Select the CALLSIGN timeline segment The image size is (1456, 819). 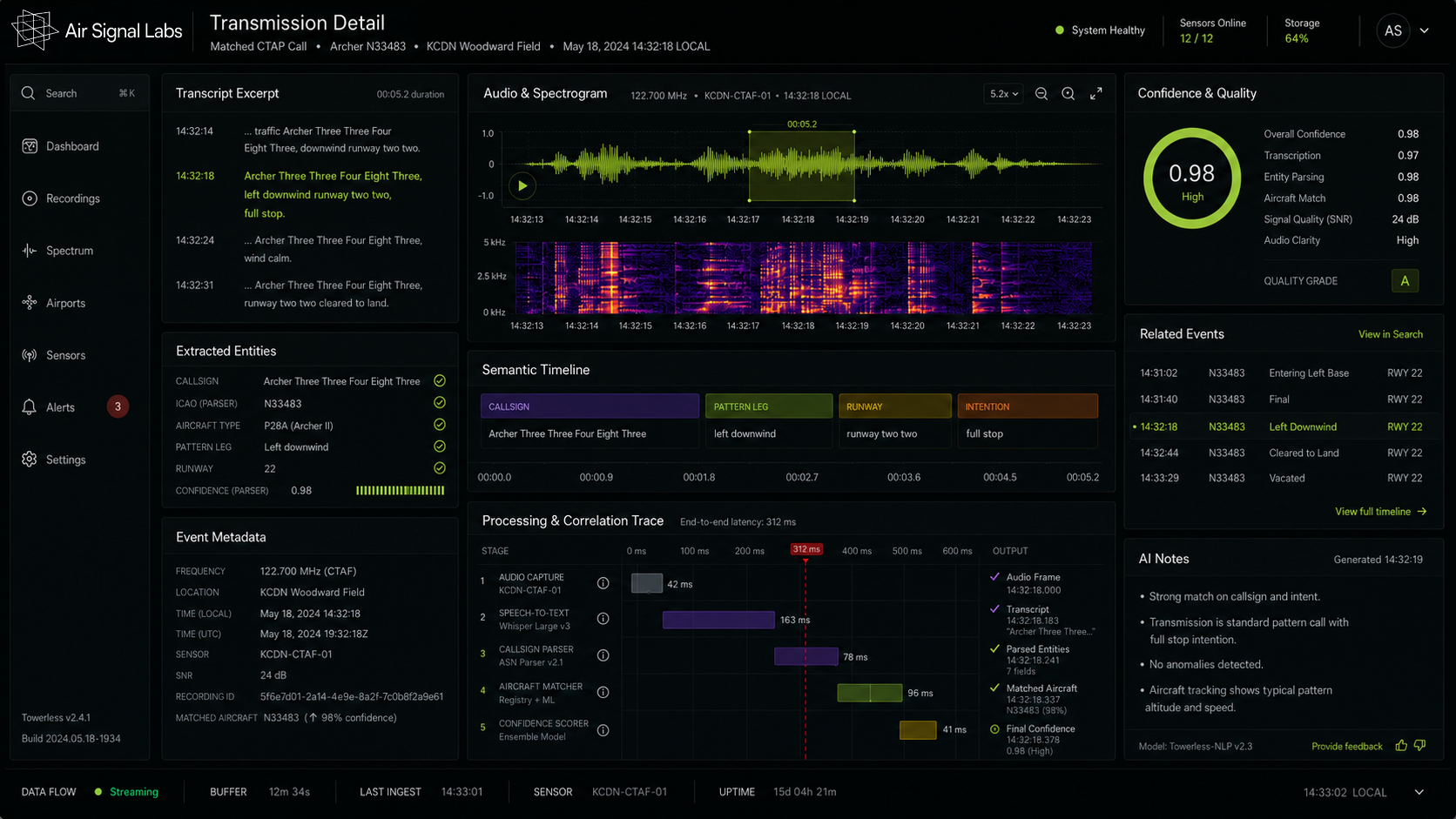pos(590,406)
